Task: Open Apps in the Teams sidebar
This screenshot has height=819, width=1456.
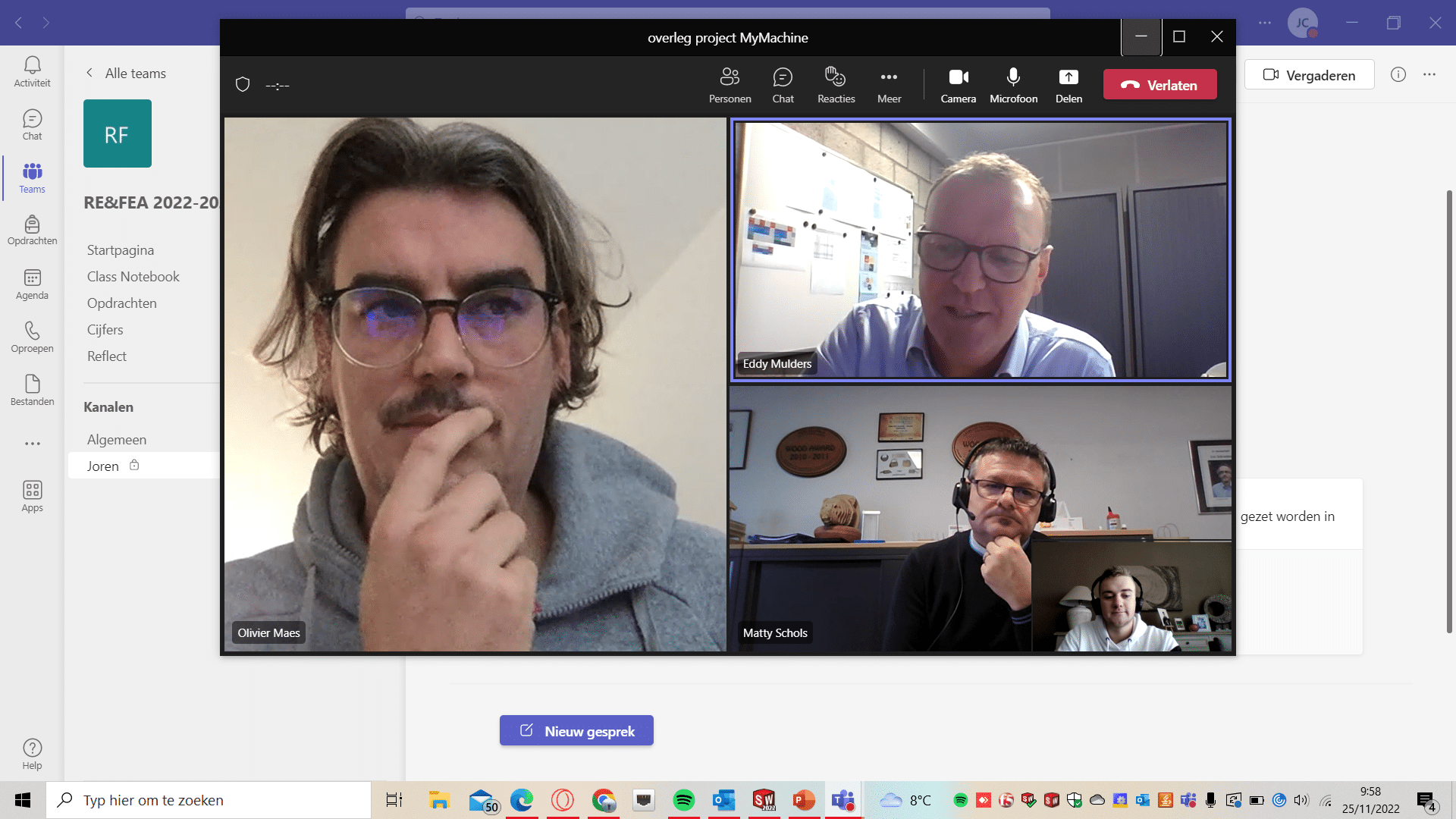Action: [x=32, y=497]
